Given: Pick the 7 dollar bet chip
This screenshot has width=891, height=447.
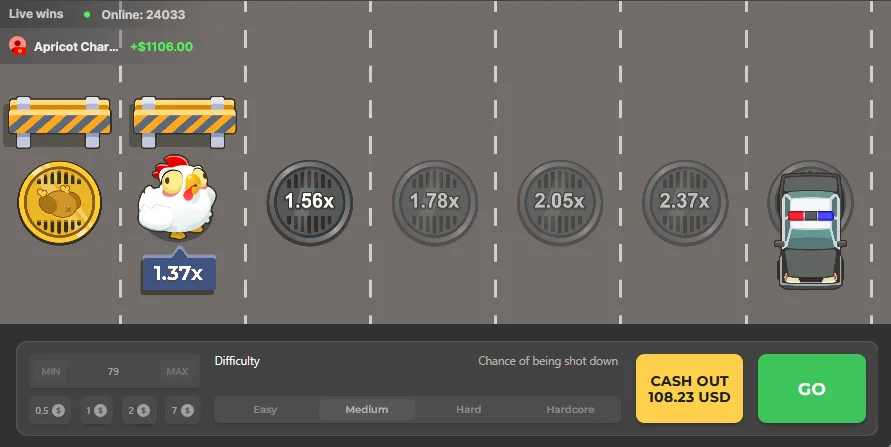Looking at the screenshot, I should pos(182,410).
